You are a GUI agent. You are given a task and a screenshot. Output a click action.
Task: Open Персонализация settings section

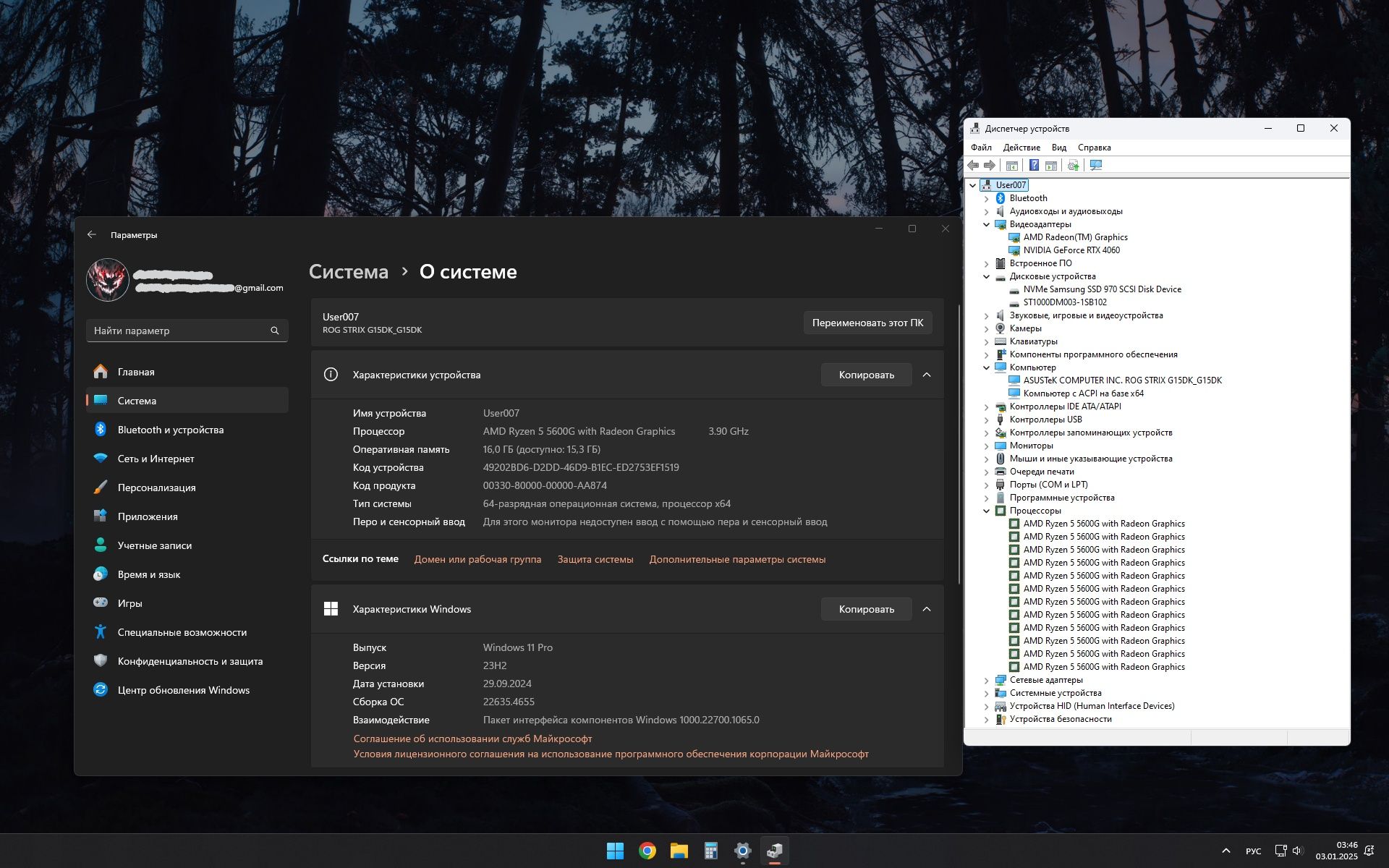tap(187, 488)
